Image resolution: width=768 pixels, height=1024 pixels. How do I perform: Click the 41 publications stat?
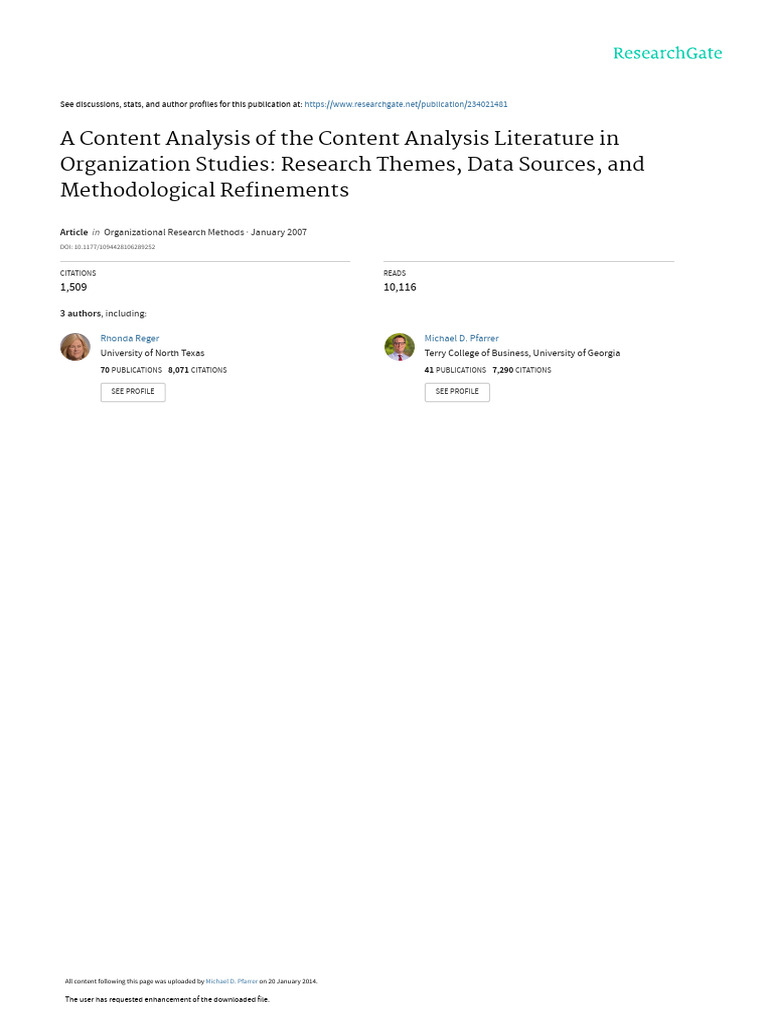455,370
